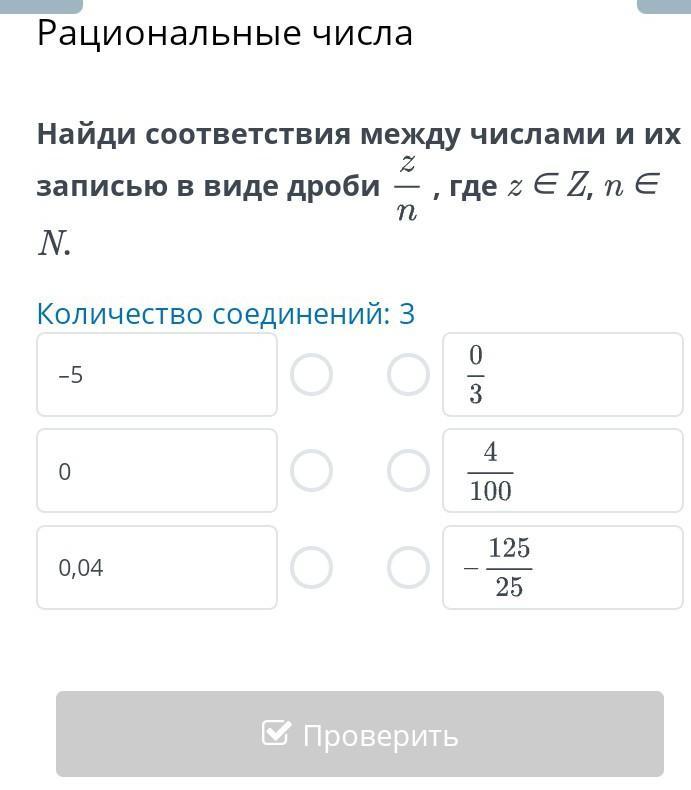Click the gray tab at top-left corner

click(41, 5)
